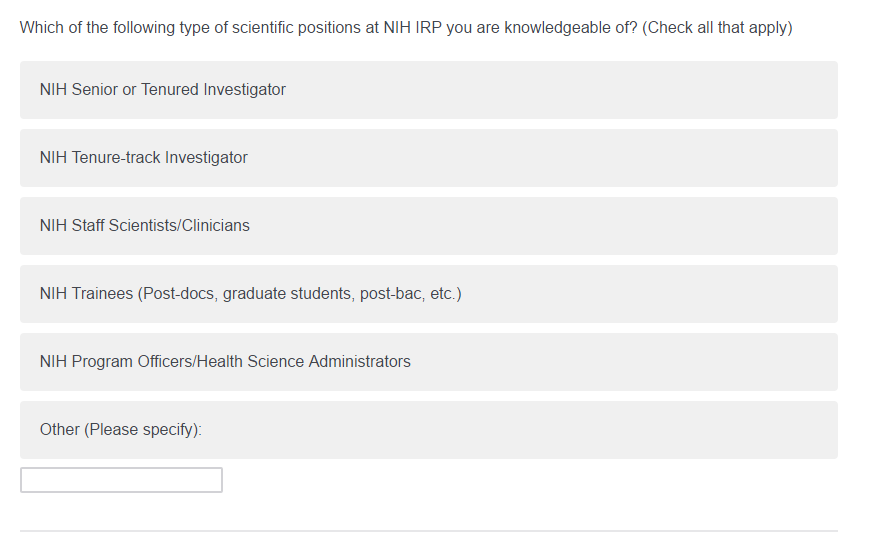The width and height of the screenshot is (874, 542).
Task: Click the 'Other (Please specify):' label text
Action: (x=120, y=430)
